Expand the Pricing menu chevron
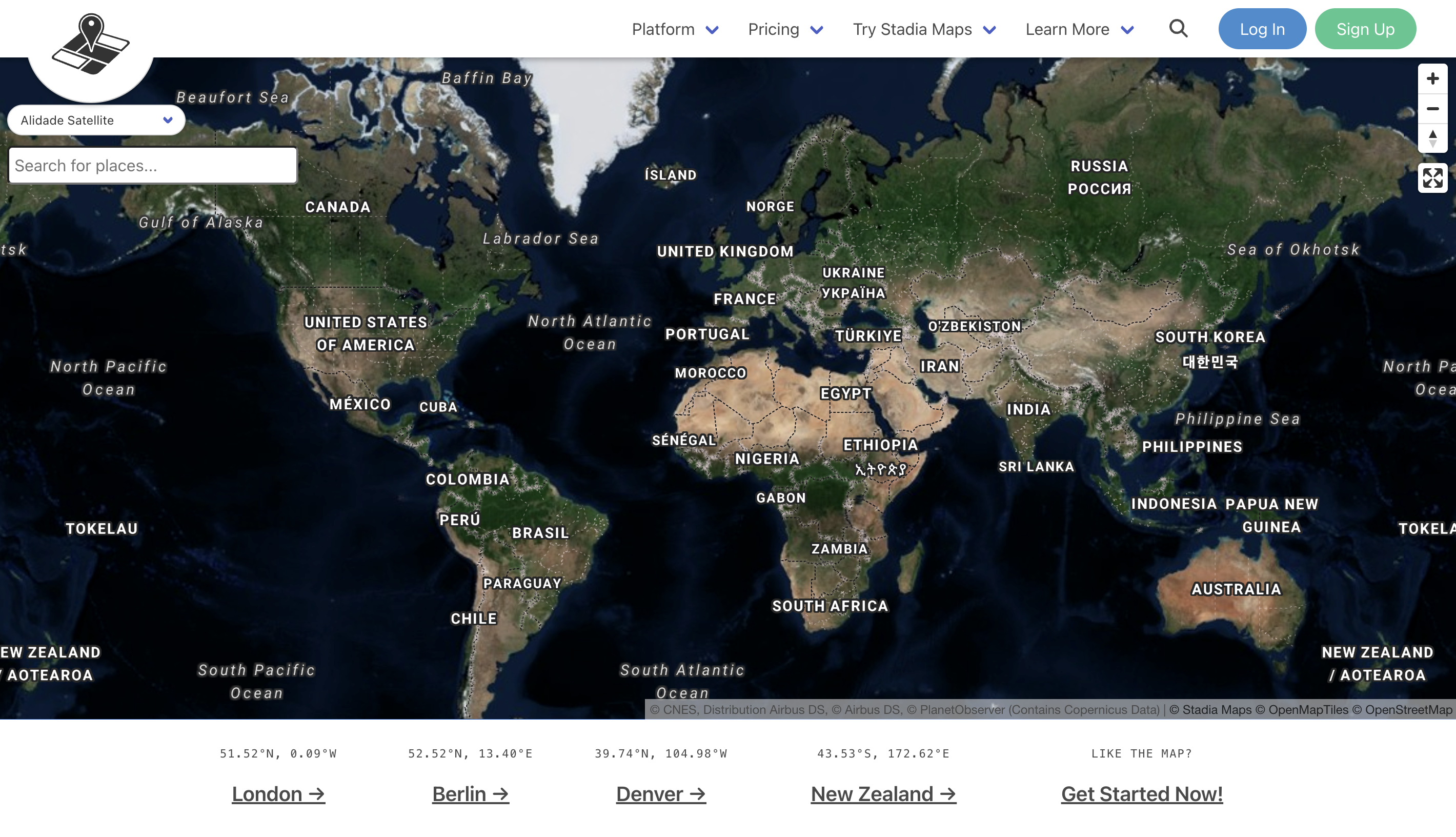The height and width of the screenshot is (837, 1456). 817,30
